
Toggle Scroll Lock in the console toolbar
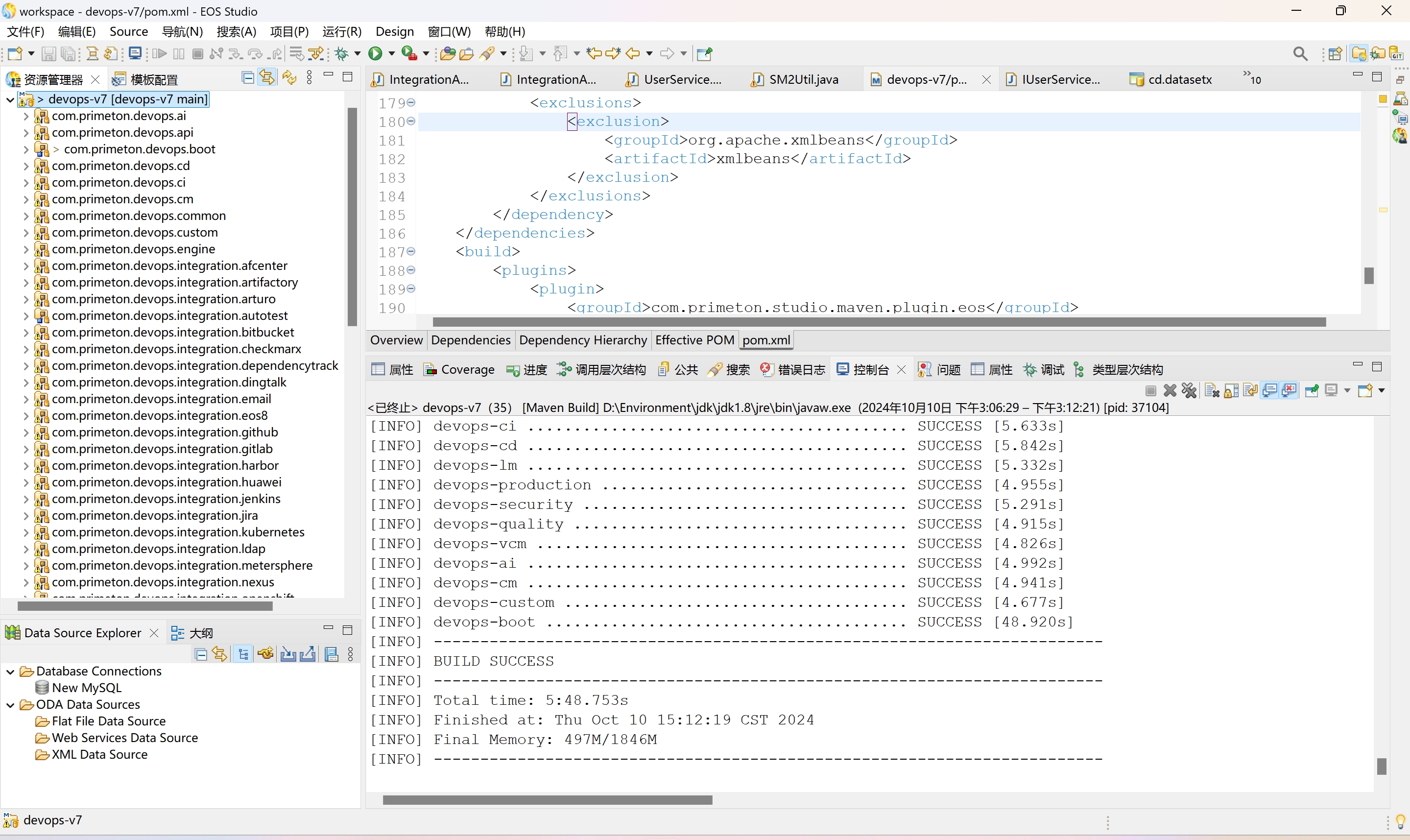(x=1231, y=390)
